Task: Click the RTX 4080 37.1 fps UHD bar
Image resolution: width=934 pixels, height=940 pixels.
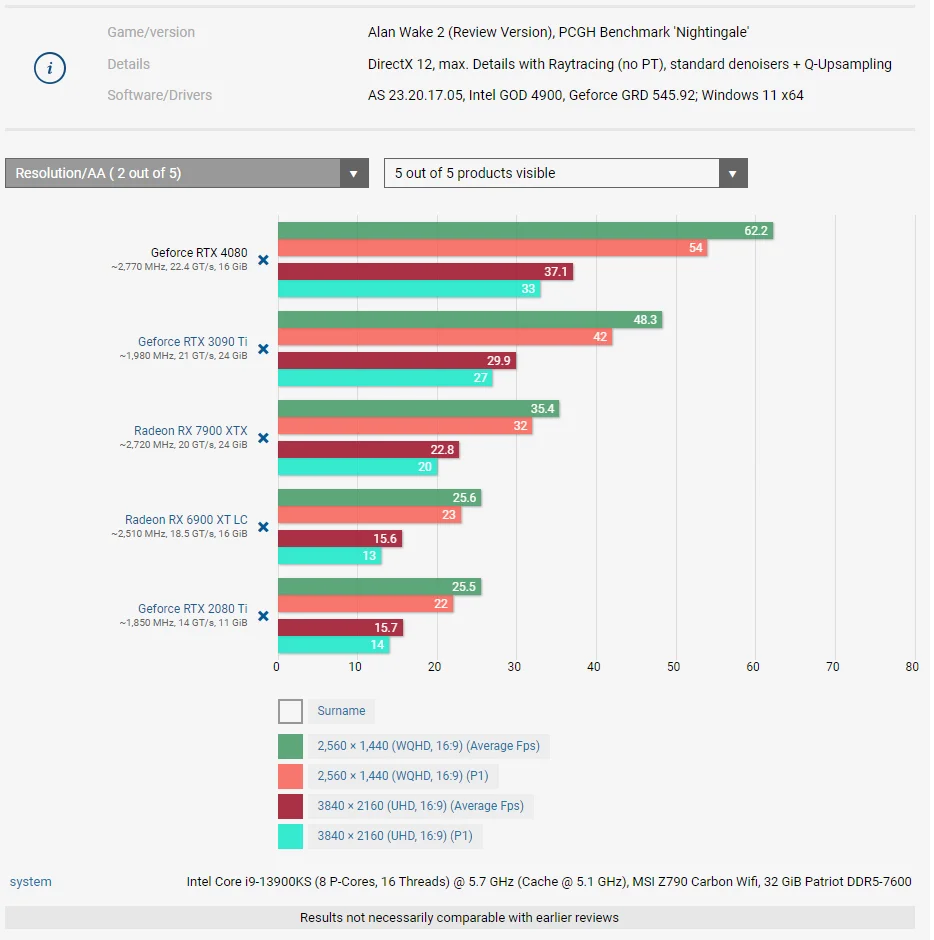Action: (426, 272)
